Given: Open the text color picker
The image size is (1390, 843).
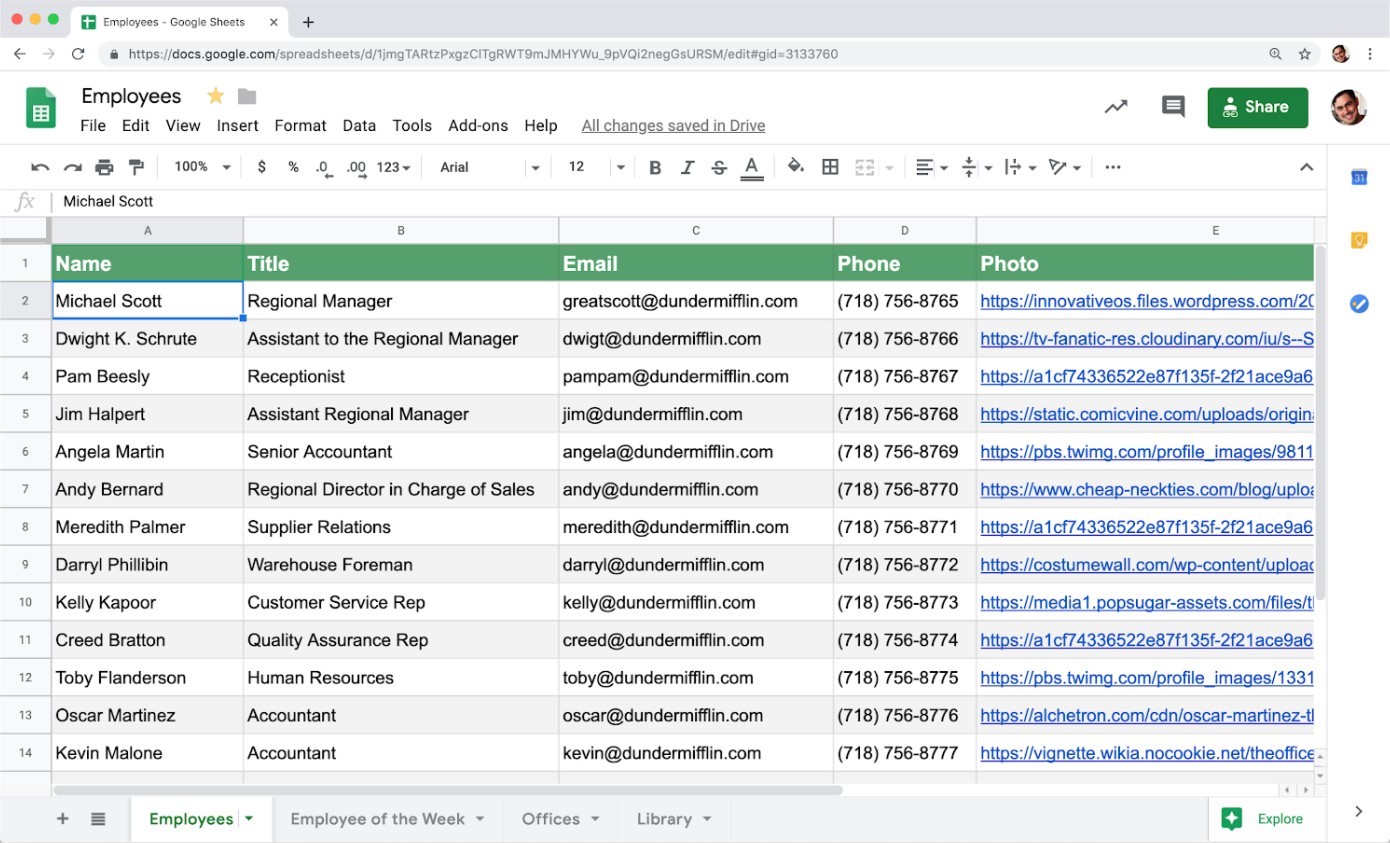Looking at the screenshot, I should pyautogui.click(x=752, y=167).
